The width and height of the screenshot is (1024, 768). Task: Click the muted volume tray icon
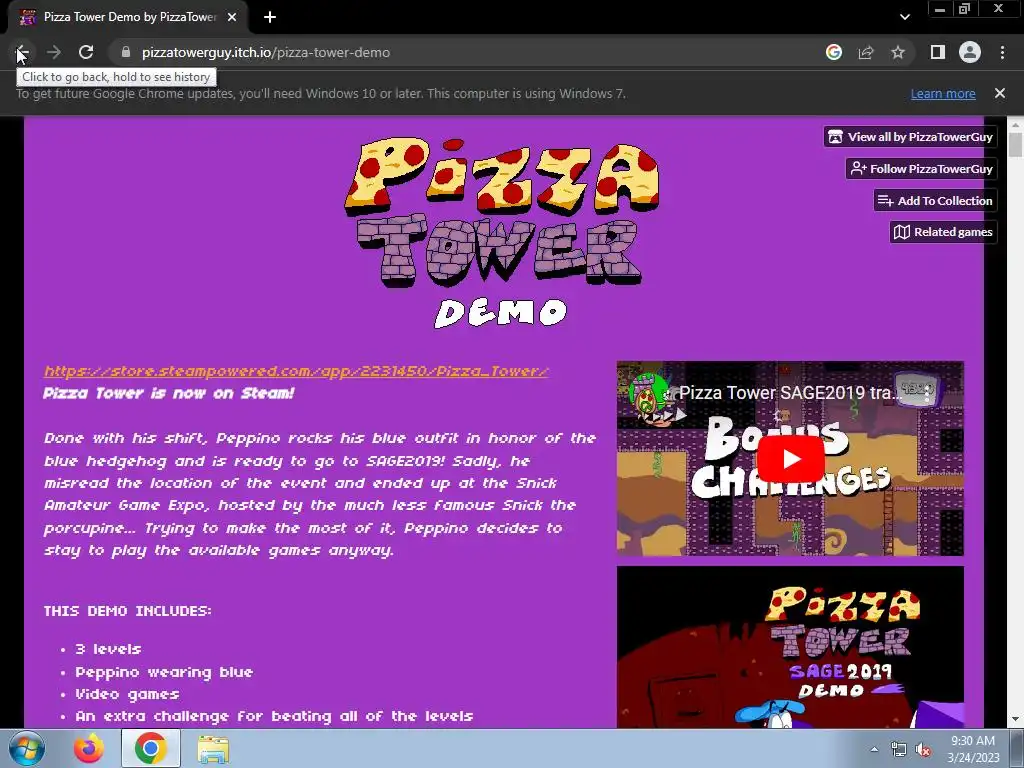point(923,750)
